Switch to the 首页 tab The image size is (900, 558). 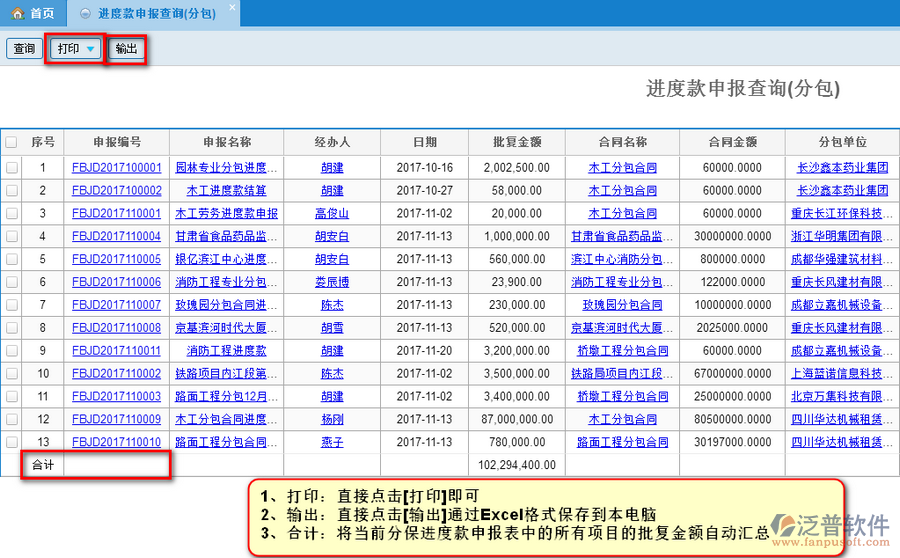pyautogui.click(x=33, y=13)
